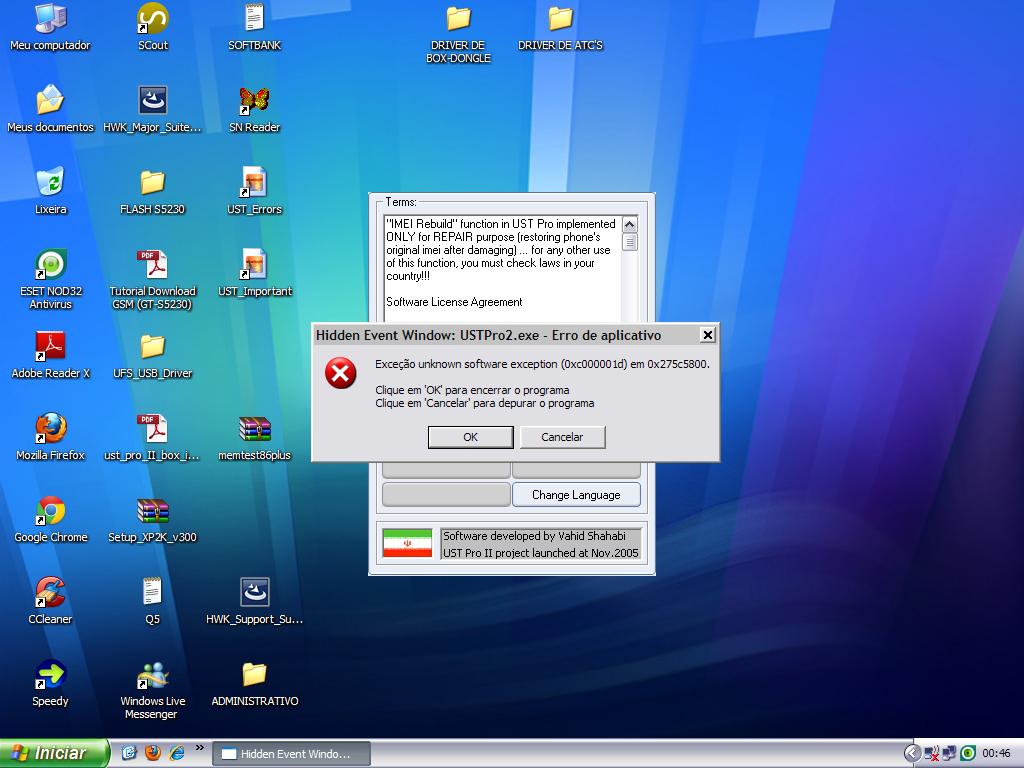Click the disabled button left of Change Language

pyautogui.click(x=446, y=495)
